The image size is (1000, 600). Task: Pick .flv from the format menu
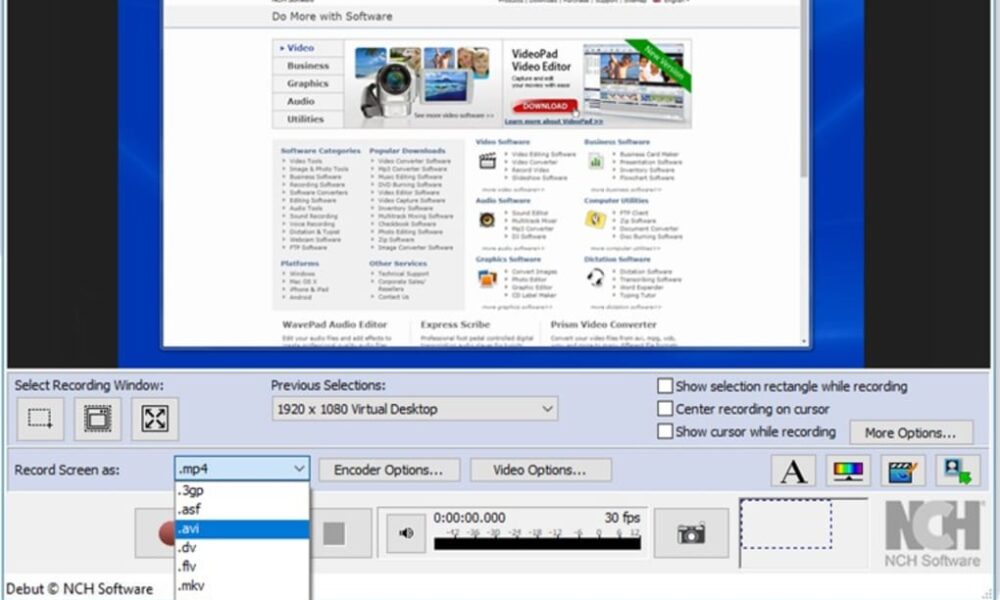[x=190, y=567]
